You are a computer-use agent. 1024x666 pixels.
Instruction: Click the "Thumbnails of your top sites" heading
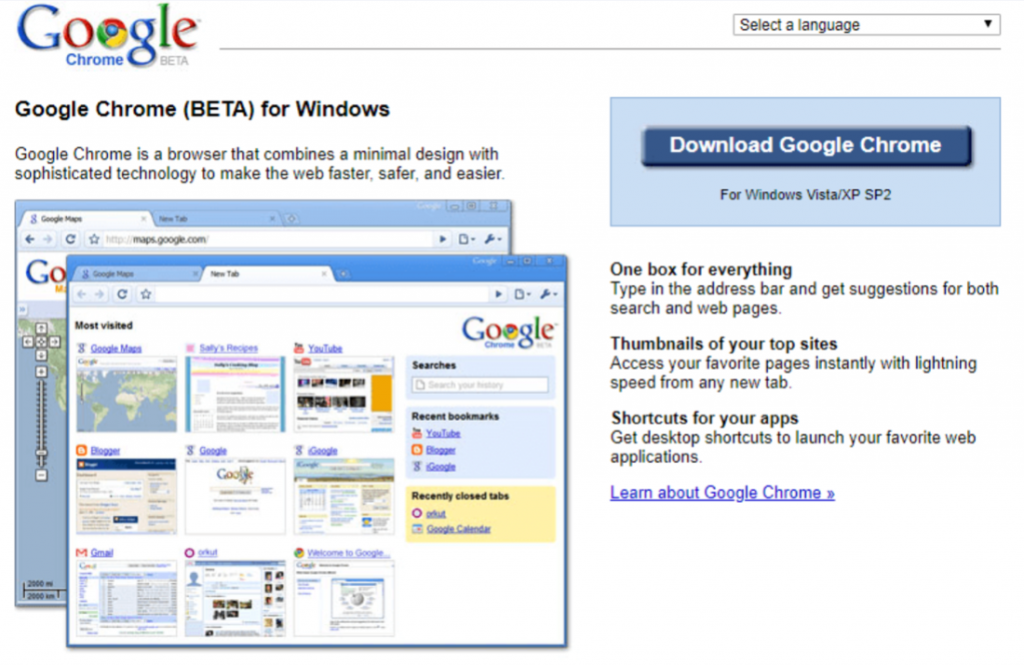click(724, 343)
